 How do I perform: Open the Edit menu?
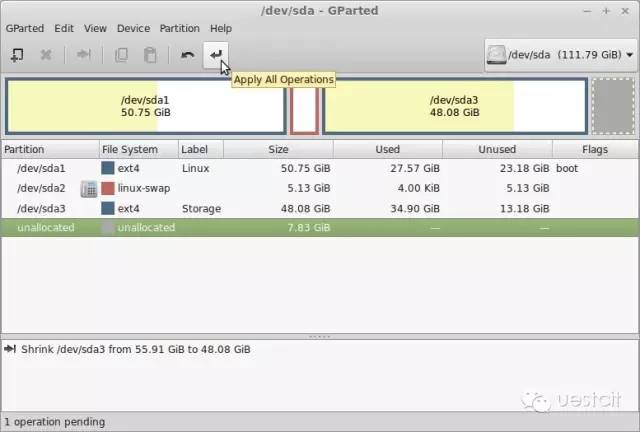click(x=64, y=29)
